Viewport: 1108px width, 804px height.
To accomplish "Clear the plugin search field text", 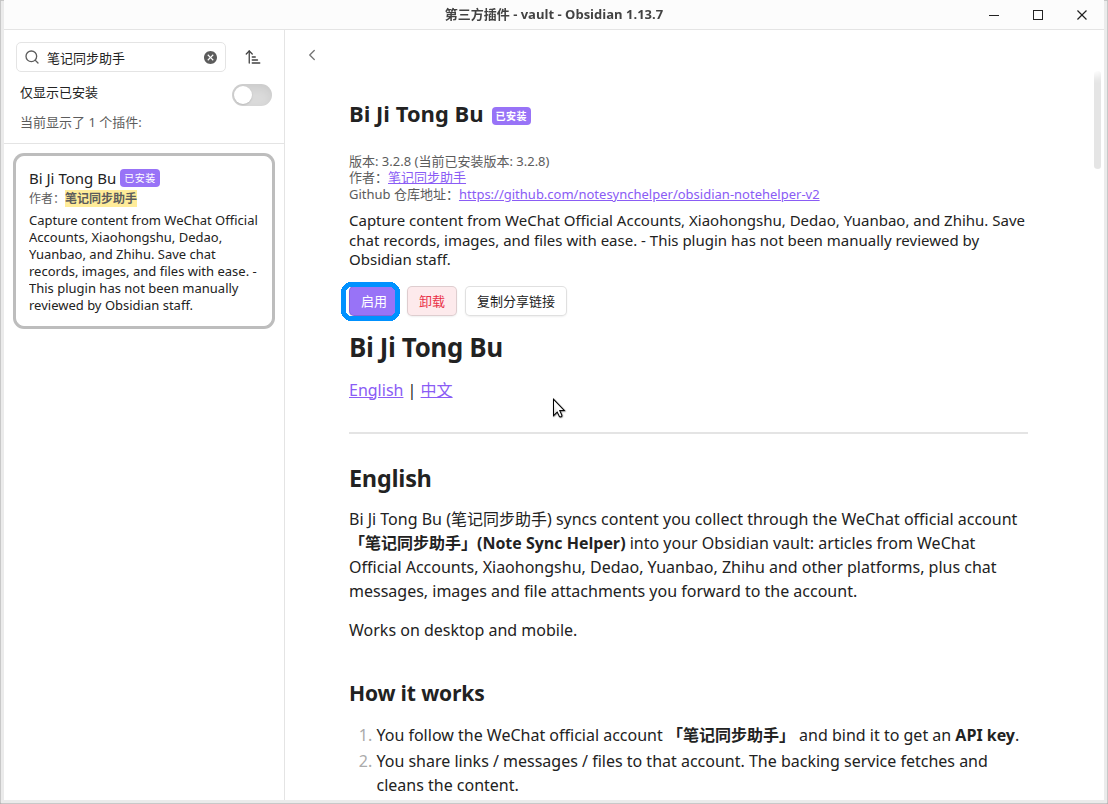I will point(211,58).
